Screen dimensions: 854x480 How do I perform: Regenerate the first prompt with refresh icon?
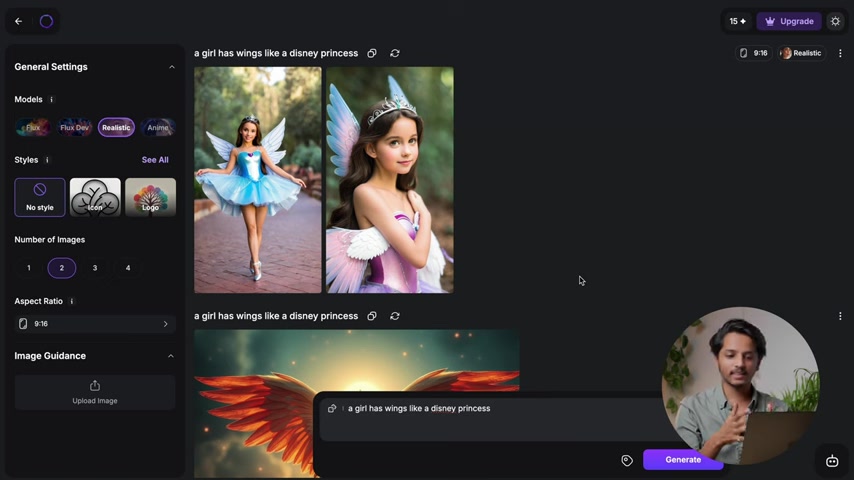(x=395, y=53)
